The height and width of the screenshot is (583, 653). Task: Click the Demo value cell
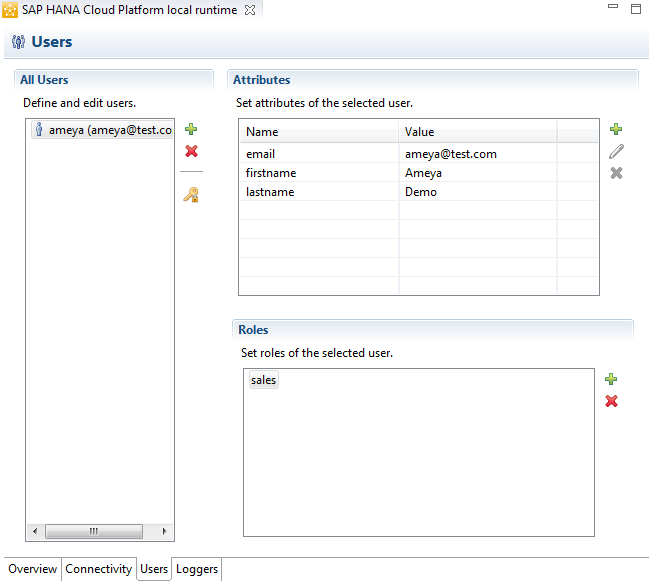pos(478,192)
